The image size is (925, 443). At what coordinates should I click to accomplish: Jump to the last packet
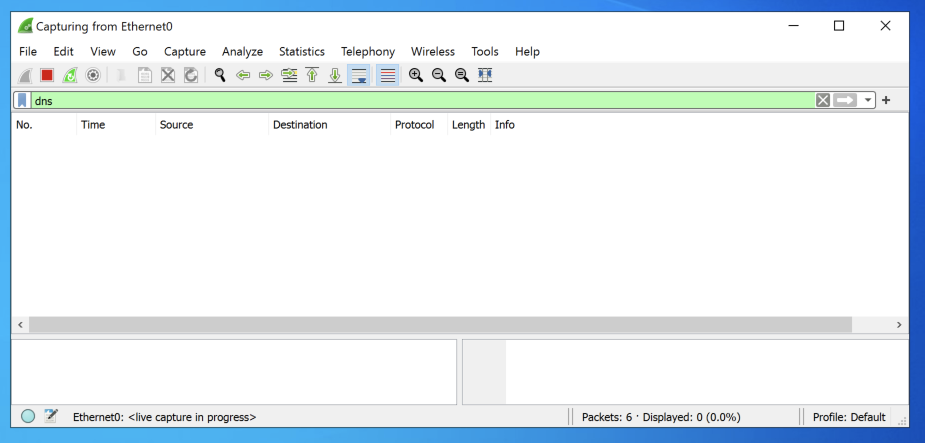[x=335, y=76]
